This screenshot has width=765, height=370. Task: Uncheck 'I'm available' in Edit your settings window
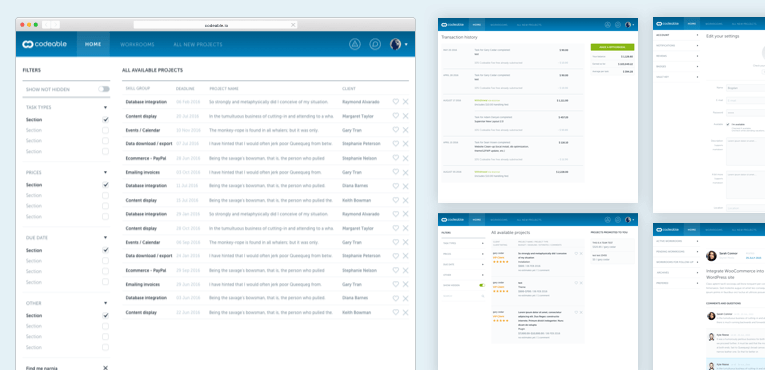coord(728,124)
